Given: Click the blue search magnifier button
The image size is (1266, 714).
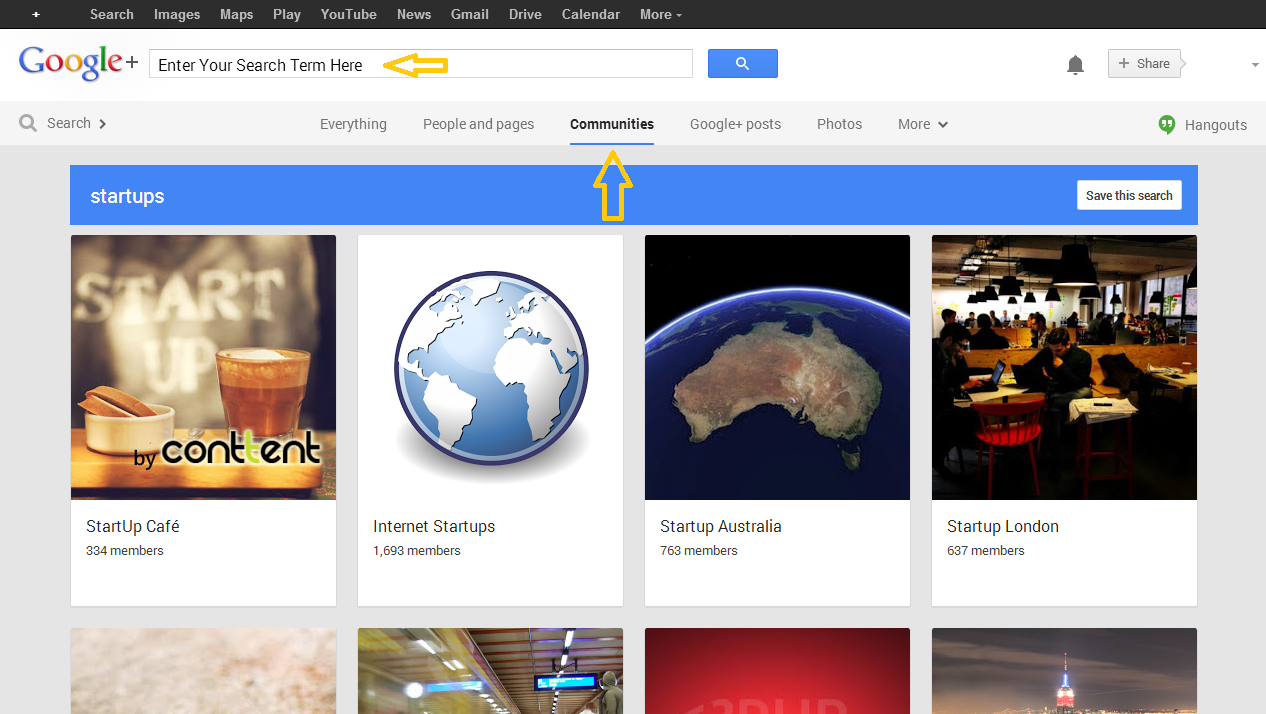Looking at the screenshot, I should pos(742,64).
